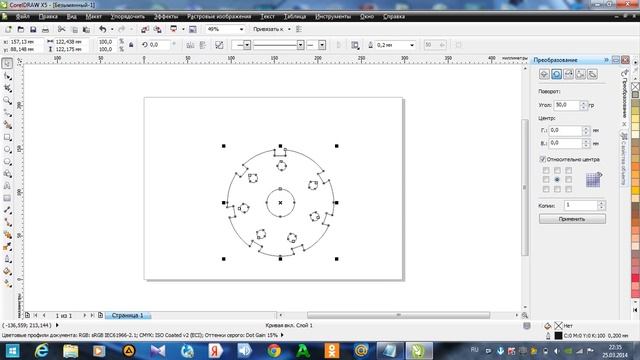
Task: Select the Shape edit tool
Action: tap(7, 76)
